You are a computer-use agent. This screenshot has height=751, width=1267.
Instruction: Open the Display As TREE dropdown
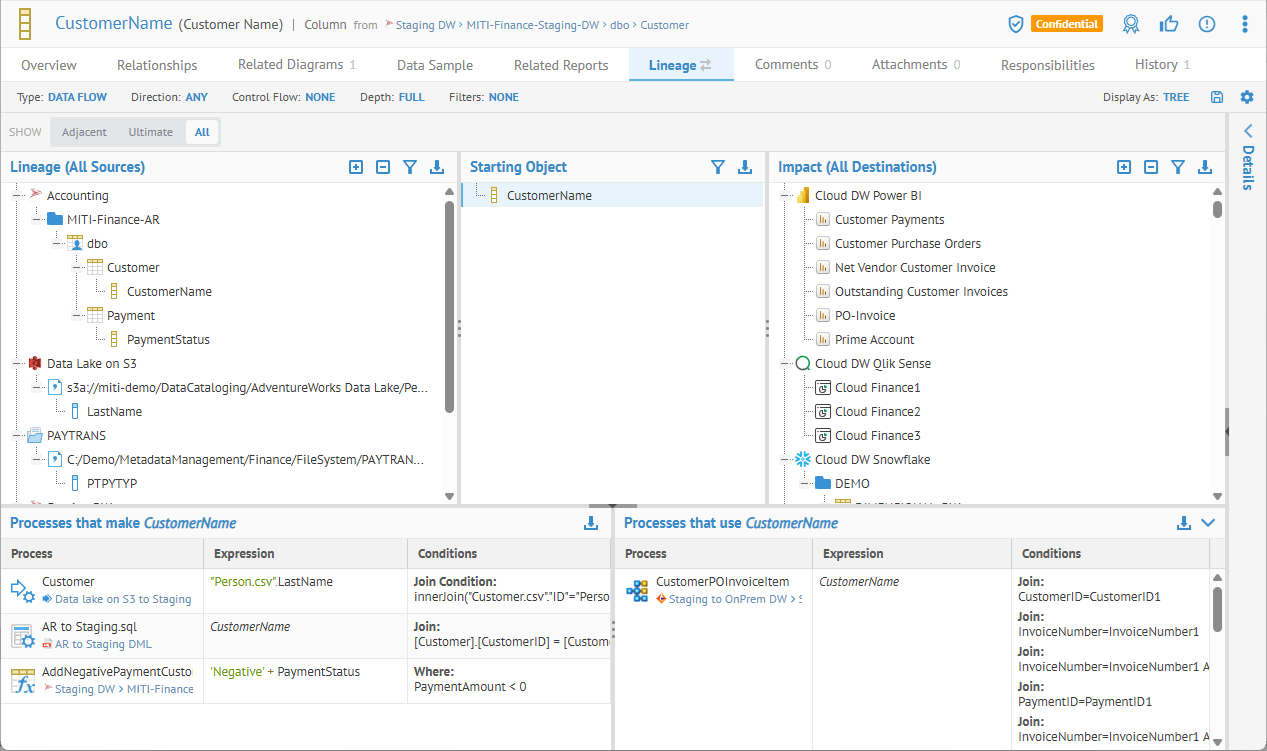tap(1175, 97)
